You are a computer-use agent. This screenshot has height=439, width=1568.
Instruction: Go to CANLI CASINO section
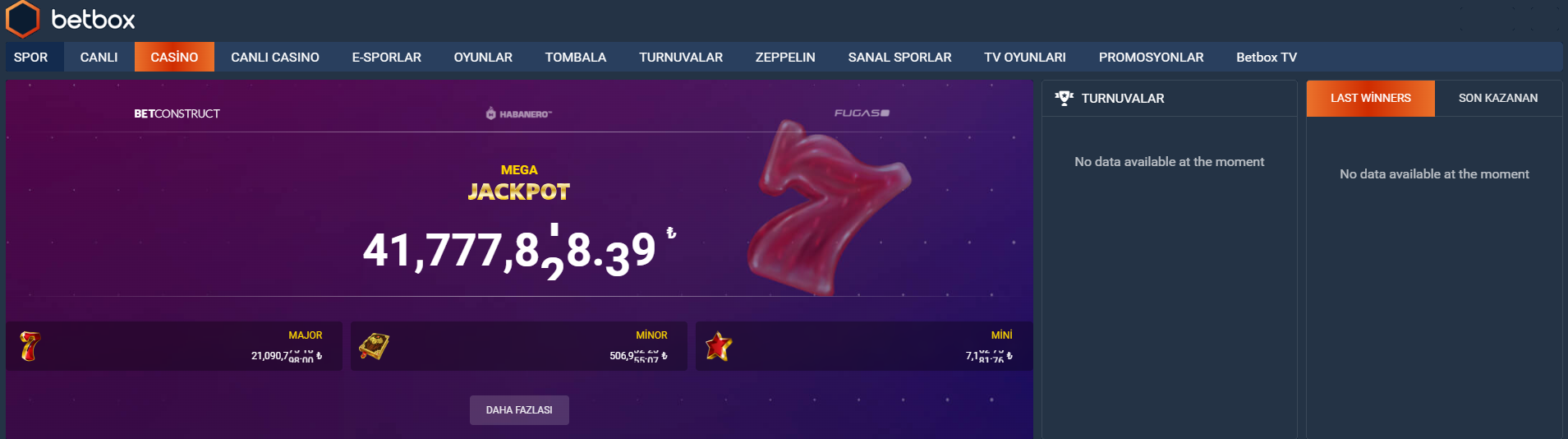point(275,57)
